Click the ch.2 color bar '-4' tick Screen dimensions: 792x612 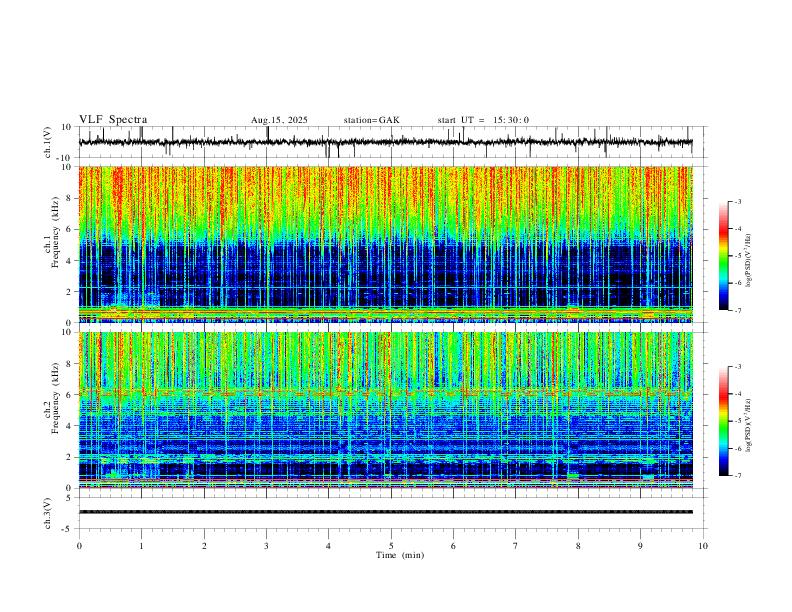point(737,394)
